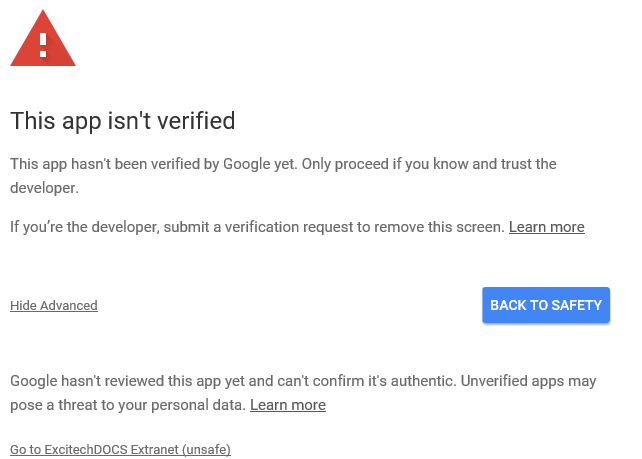Click the white exclamation mark in the triangle
This screenshot has width=642, height=459.
point(43,44)
